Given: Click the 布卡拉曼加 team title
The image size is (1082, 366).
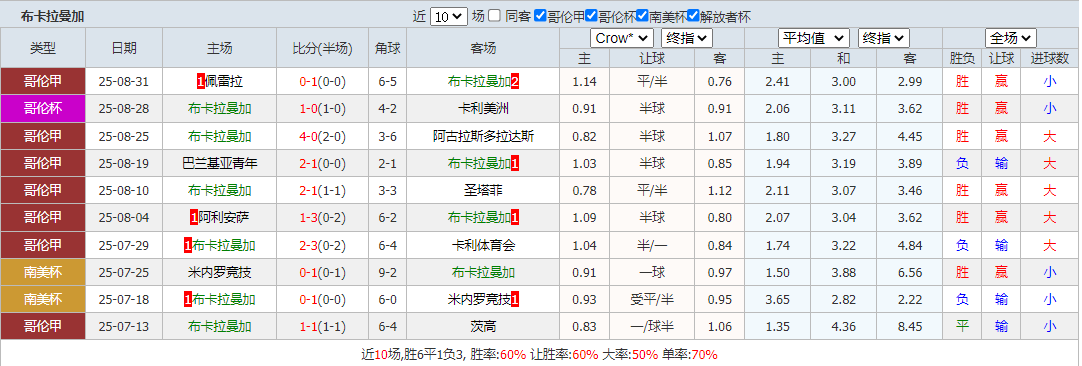Looking at the screenshot, I should point(52,17).
